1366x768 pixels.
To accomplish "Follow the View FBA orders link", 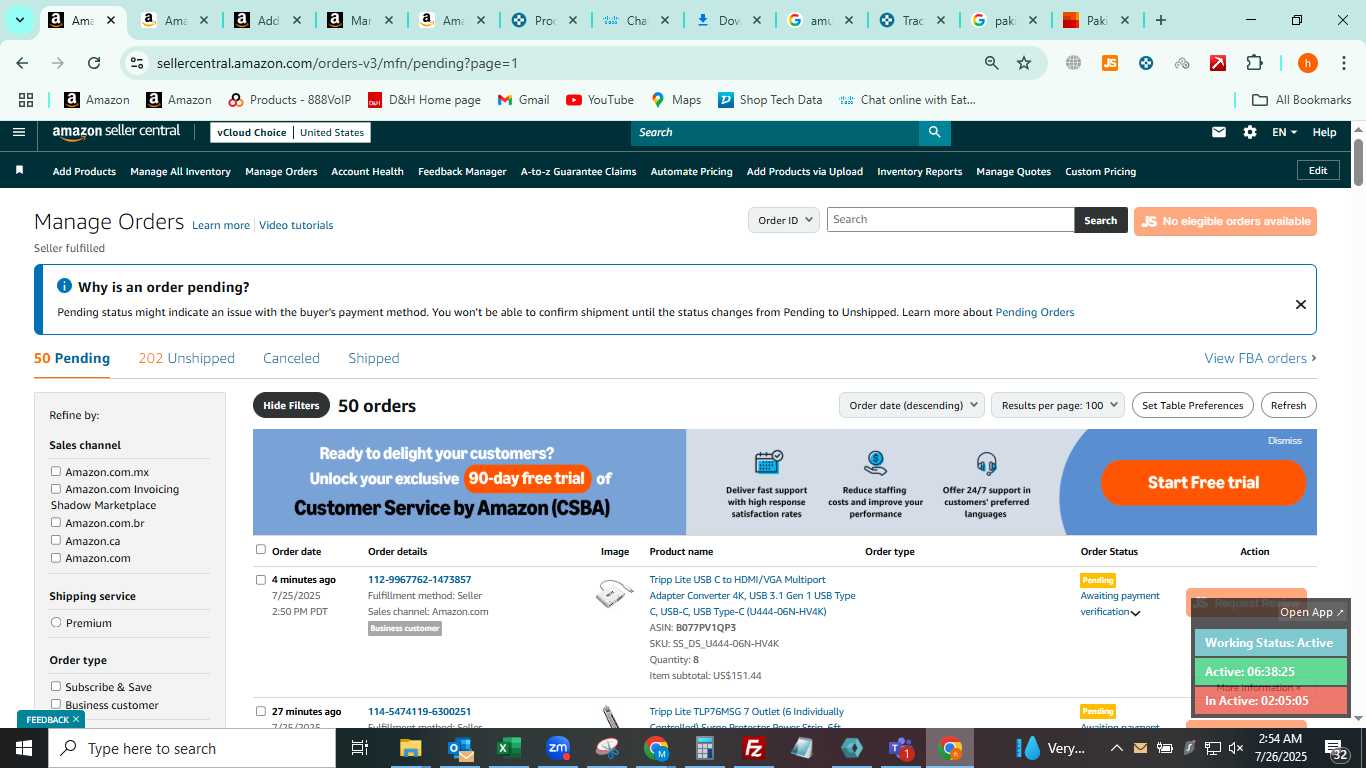I will coord(1260,358).
